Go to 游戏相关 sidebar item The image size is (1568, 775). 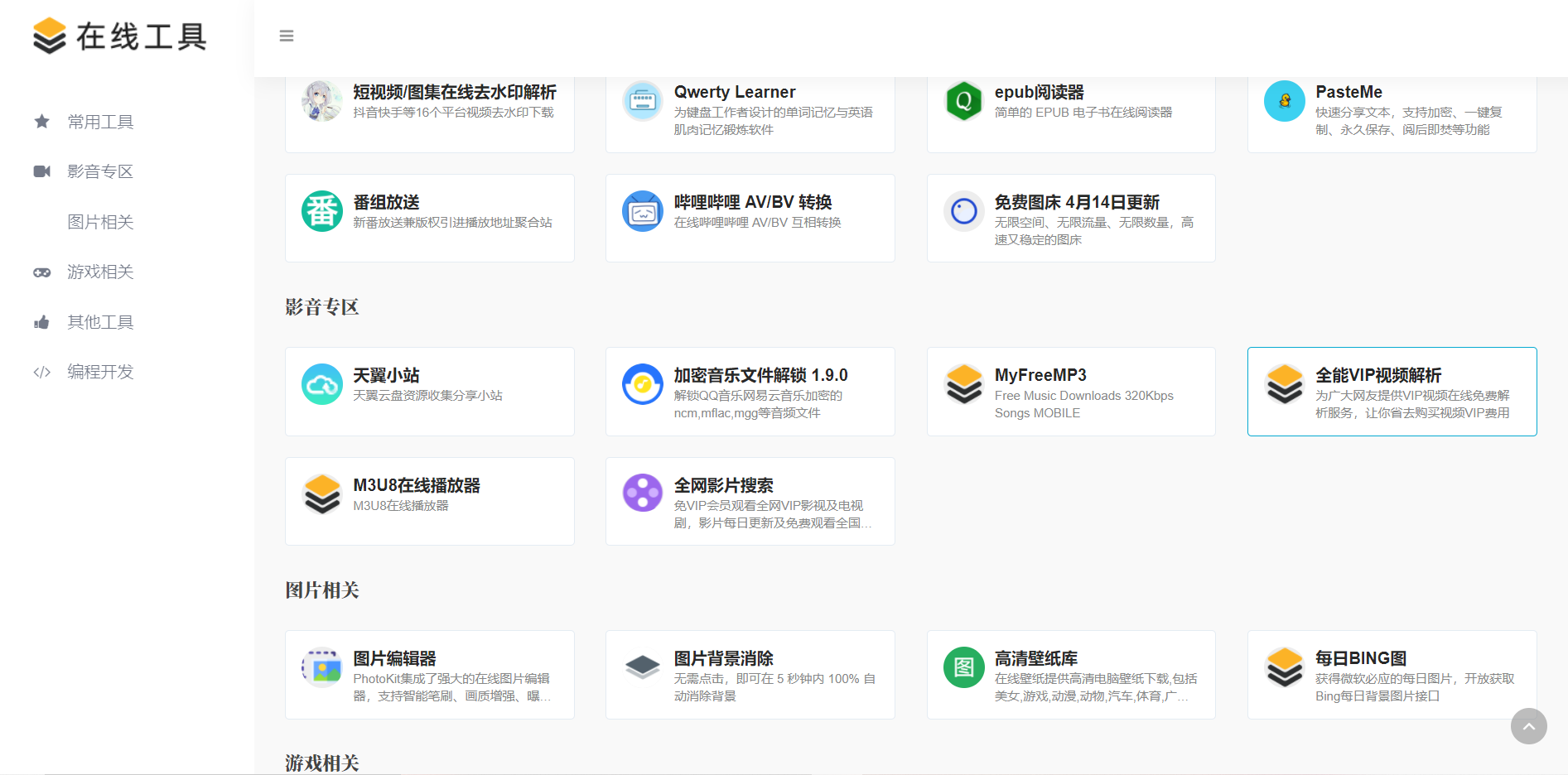tap(100, 272)
